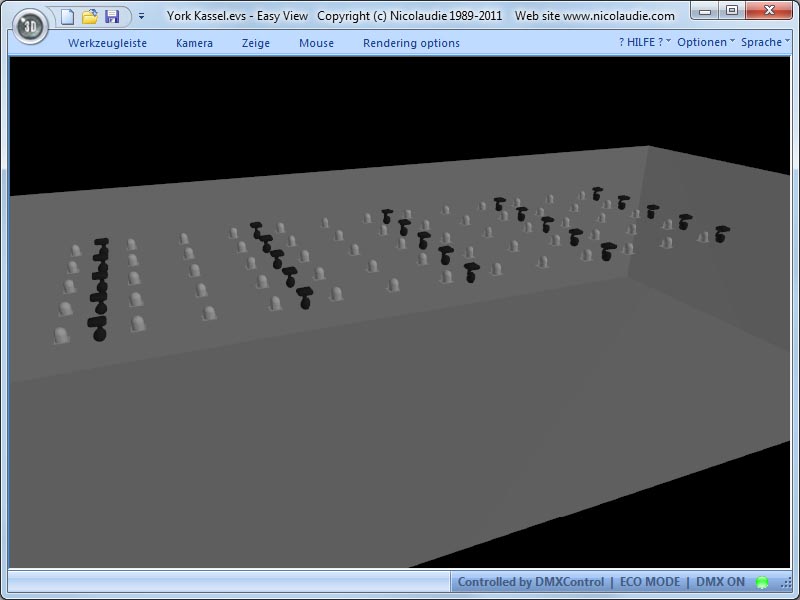Expand the Optionen dropdown menu
This screenshot has width=800, height=600.
tap(705, 42)
